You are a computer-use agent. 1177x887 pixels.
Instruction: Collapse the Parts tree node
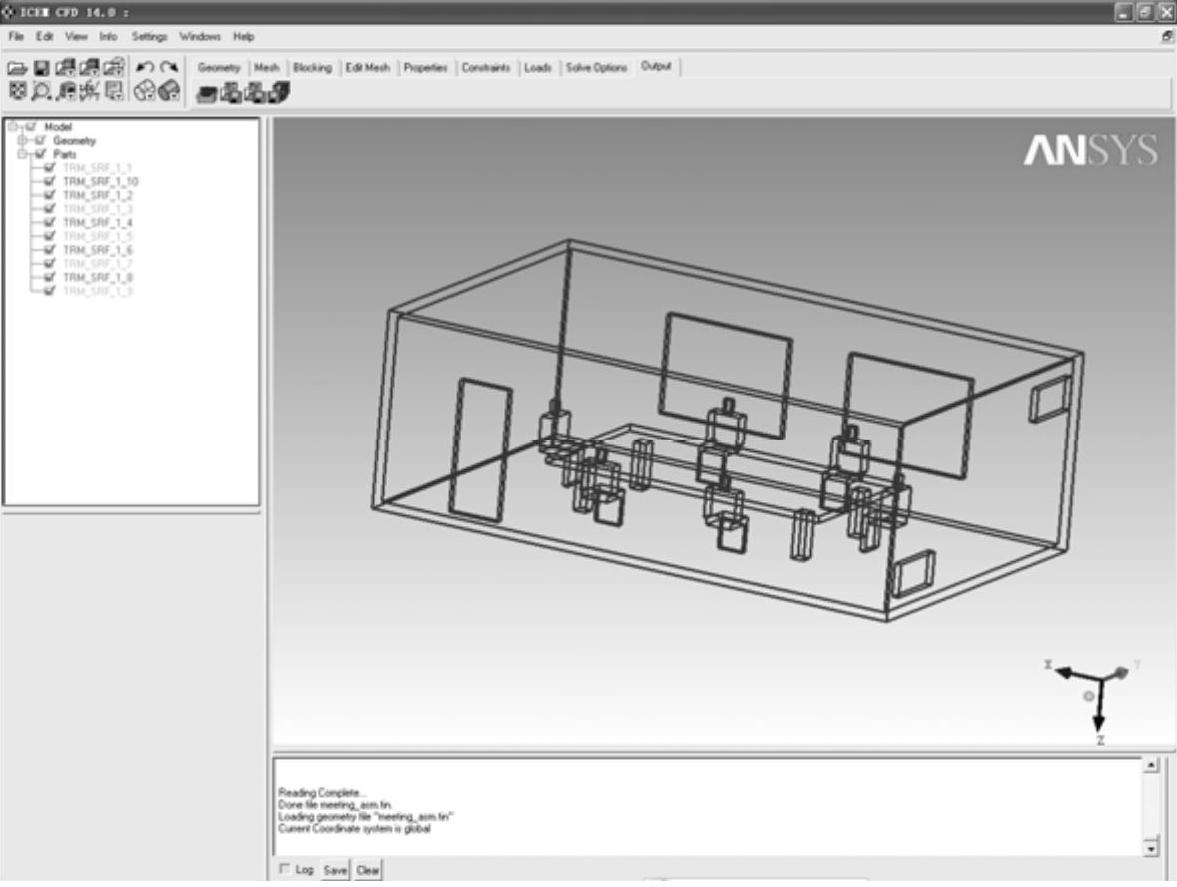[x=22, y=155]
